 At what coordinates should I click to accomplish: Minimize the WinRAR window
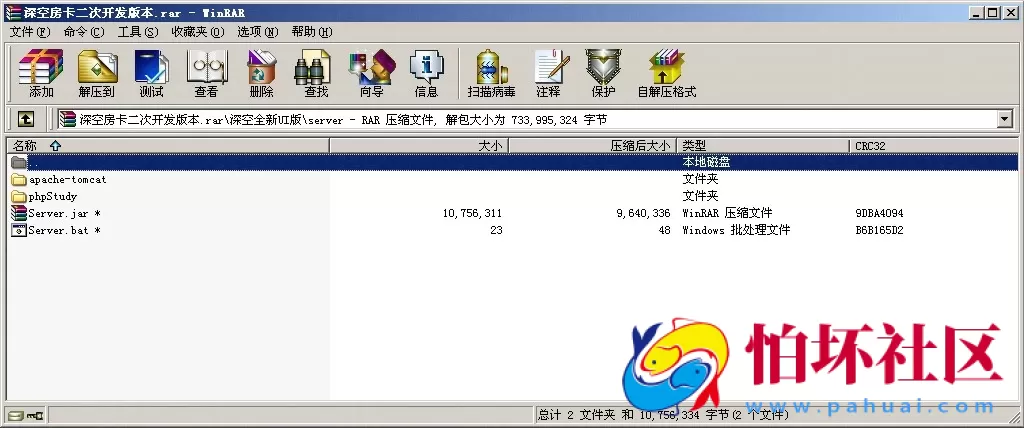pyautogui.click(x=978, y=12)
